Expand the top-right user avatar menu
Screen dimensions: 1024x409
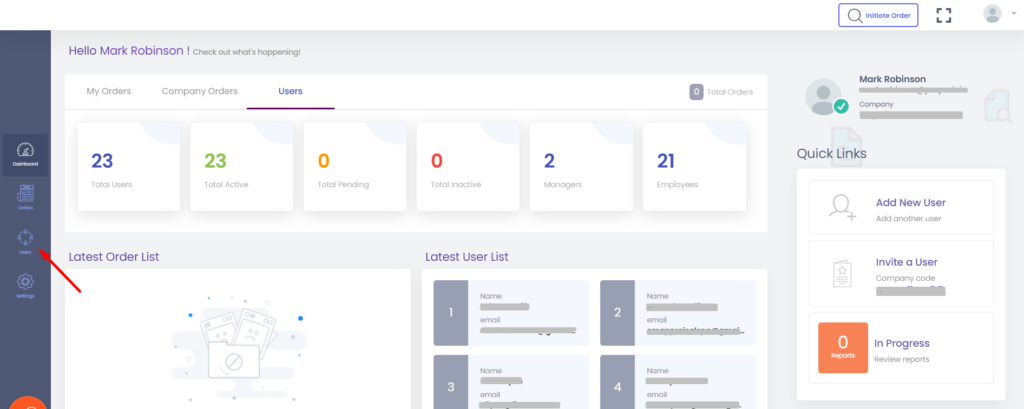click(x=995, y=15)
